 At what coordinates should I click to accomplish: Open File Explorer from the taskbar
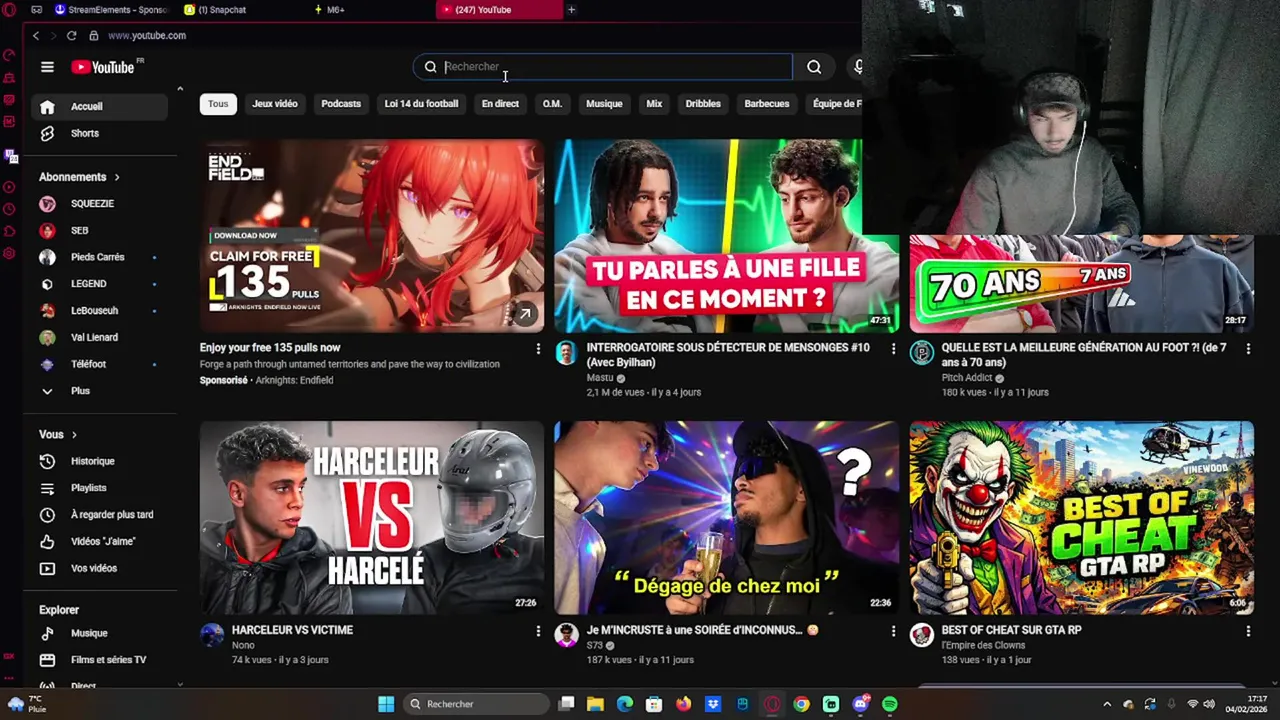click(x=595, y=704)
